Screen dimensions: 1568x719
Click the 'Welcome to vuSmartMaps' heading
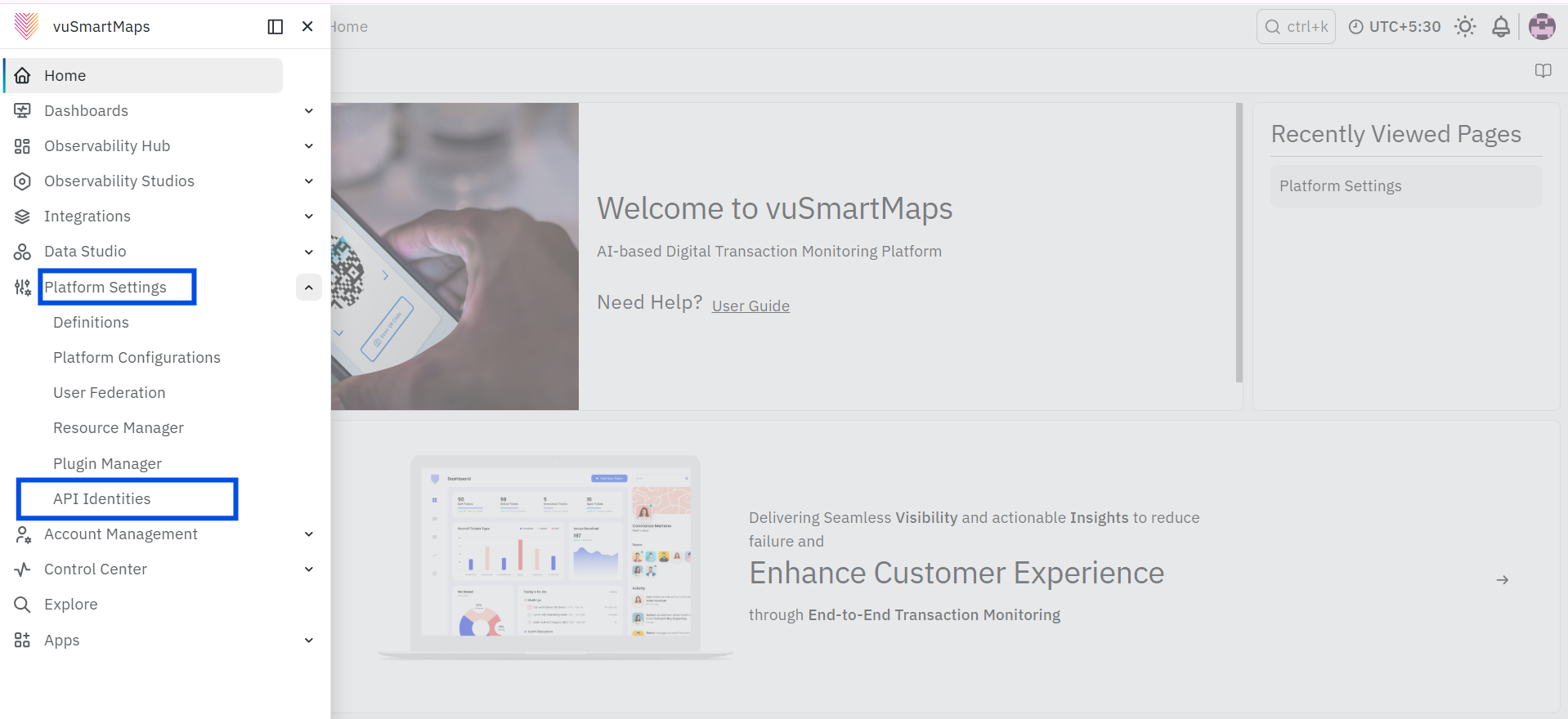(x=774, y=208)
